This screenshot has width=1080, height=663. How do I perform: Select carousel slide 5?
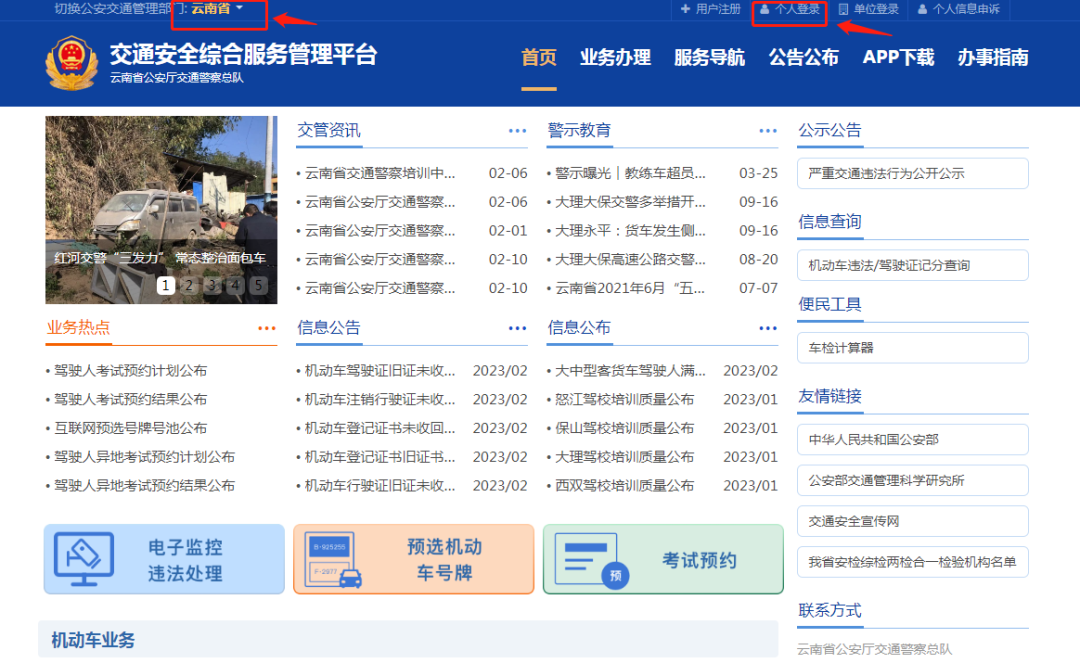tap(258, 285)
